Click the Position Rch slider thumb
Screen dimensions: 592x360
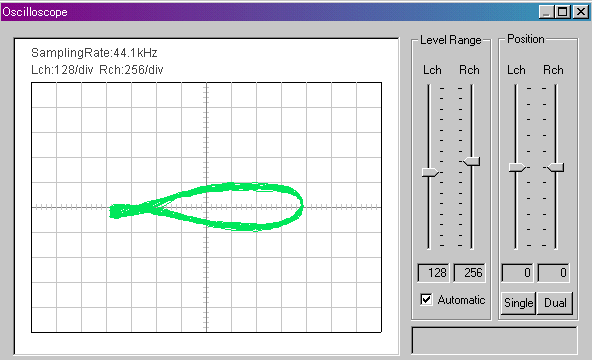pyautogui.click(x=555, y=167)
